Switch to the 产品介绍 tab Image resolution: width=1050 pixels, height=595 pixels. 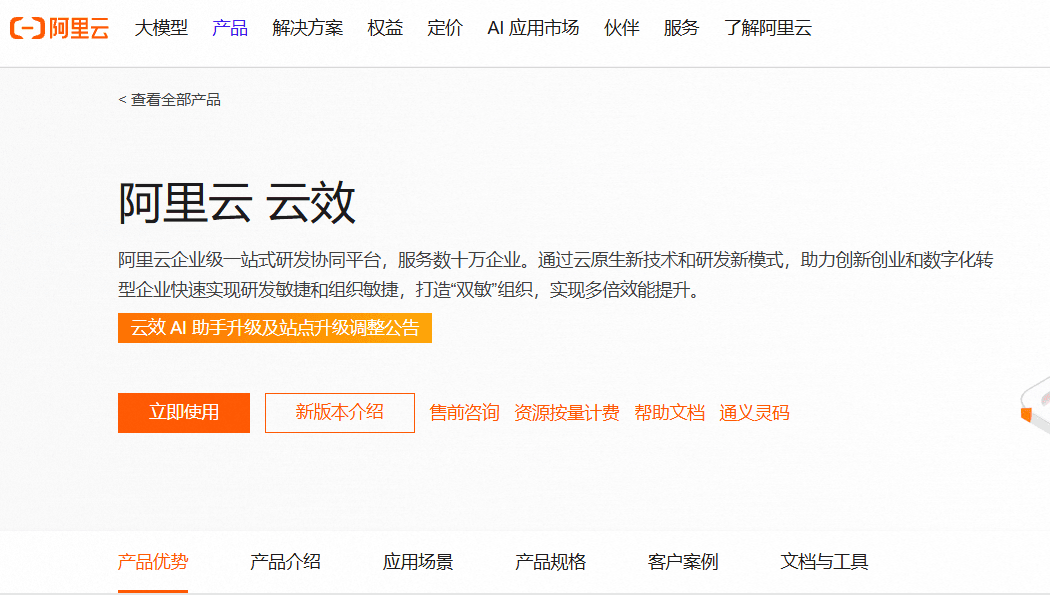[285, 562]
